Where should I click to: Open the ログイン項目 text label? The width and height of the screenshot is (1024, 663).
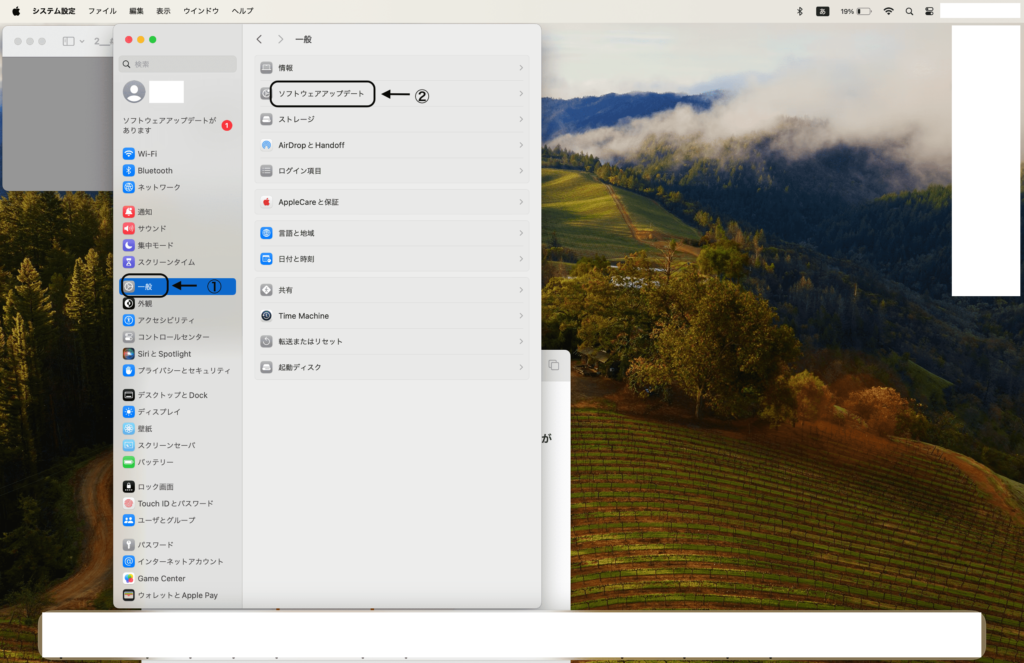[x=300, y=171]
